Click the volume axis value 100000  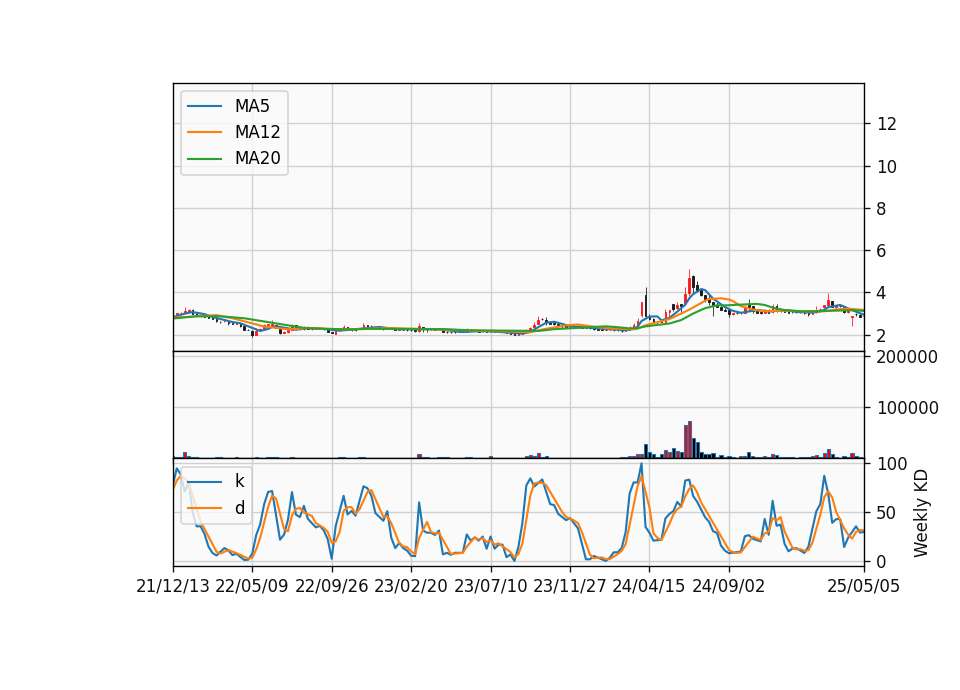tap(907, 408)
